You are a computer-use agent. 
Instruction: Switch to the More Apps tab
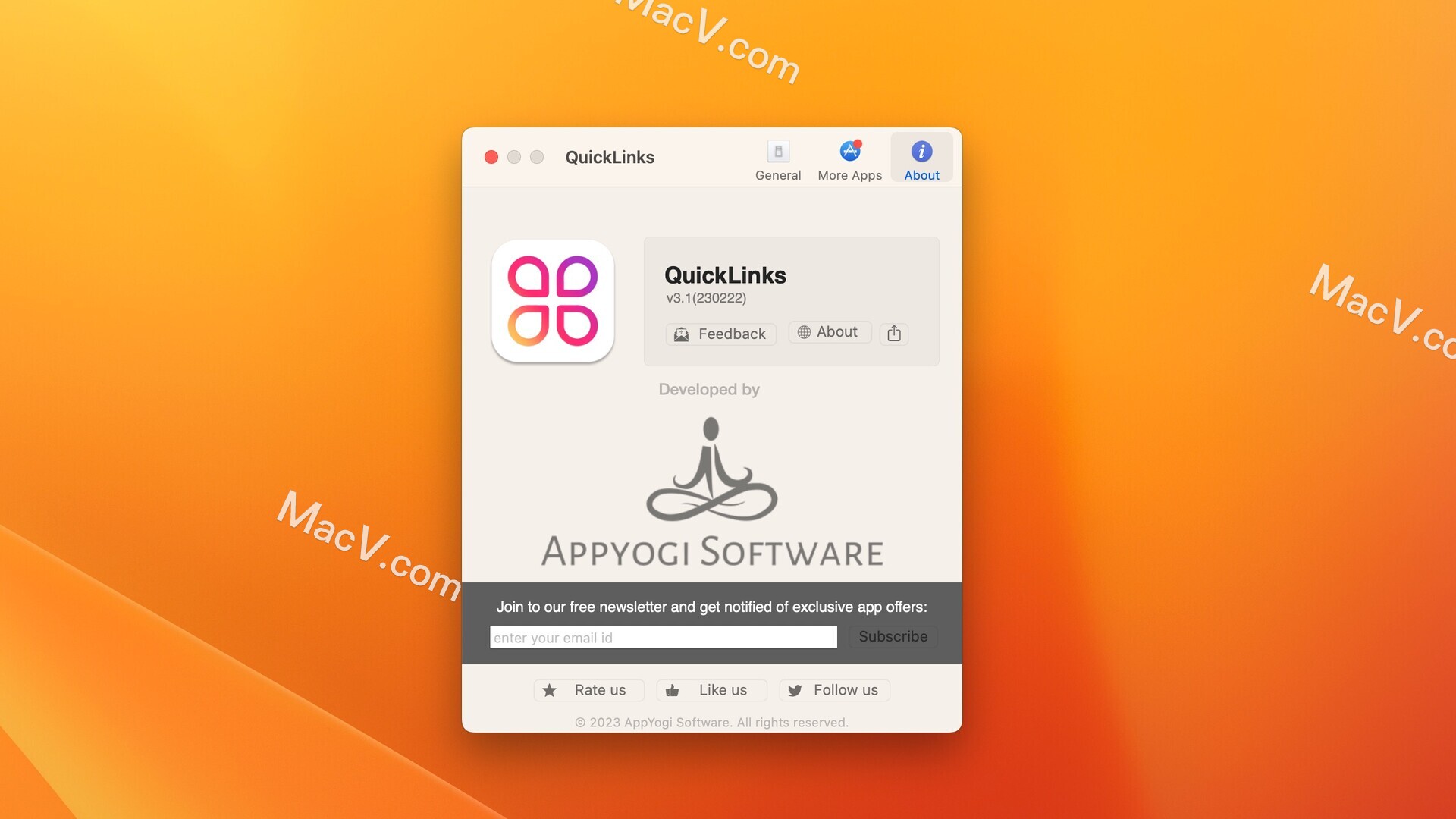click(x=850, y=161)
